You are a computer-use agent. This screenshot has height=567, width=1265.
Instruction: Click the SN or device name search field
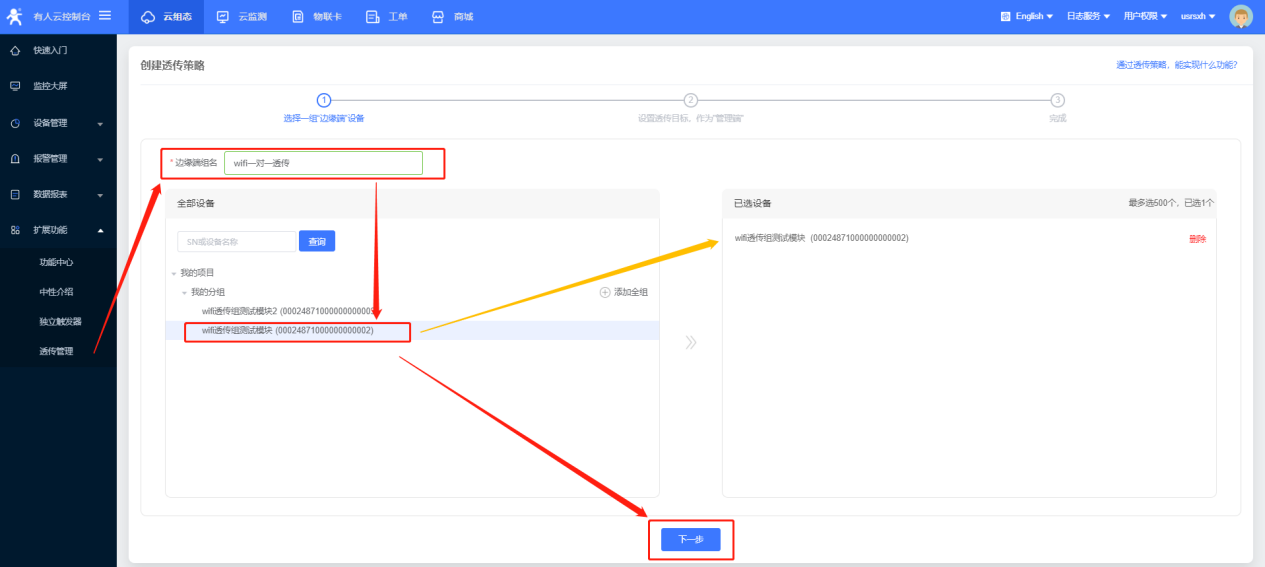[236, 241]
